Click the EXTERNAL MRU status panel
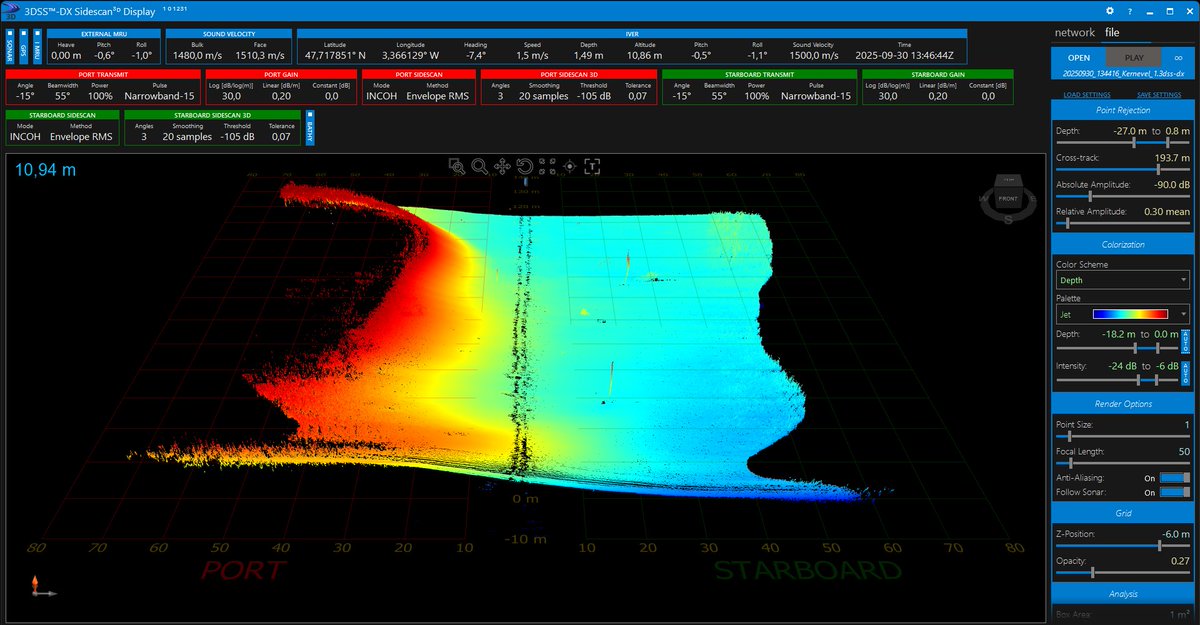 pyautogui.click(x=104, y=47)
